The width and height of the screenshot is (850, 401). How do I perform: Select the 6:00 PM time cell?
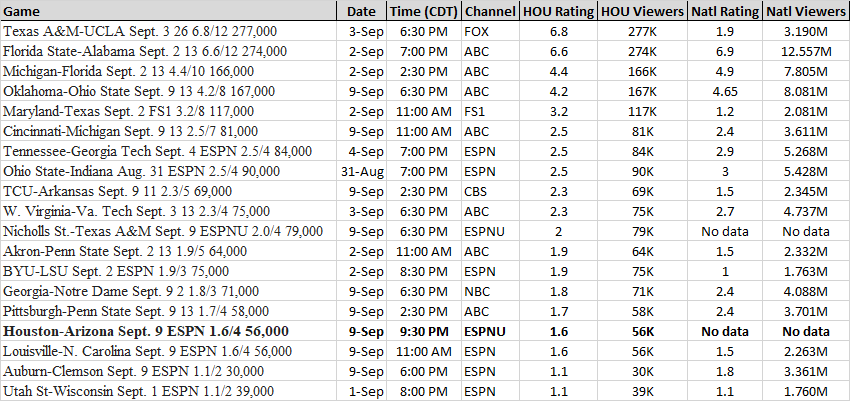(424, 372)
